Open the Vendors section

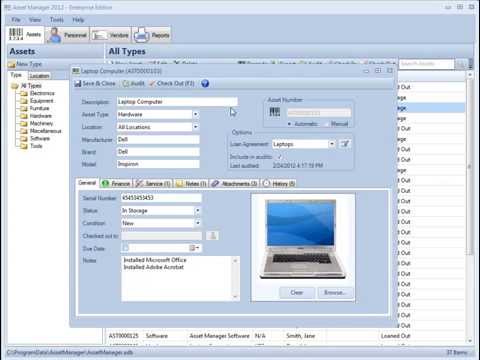point(110,35)
